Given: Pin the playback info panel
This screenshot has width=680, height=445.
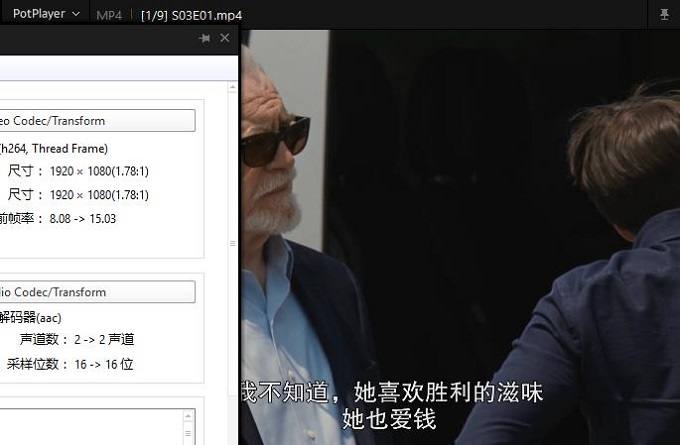Looking at the screenshot, I should click(x=205, y=38).
